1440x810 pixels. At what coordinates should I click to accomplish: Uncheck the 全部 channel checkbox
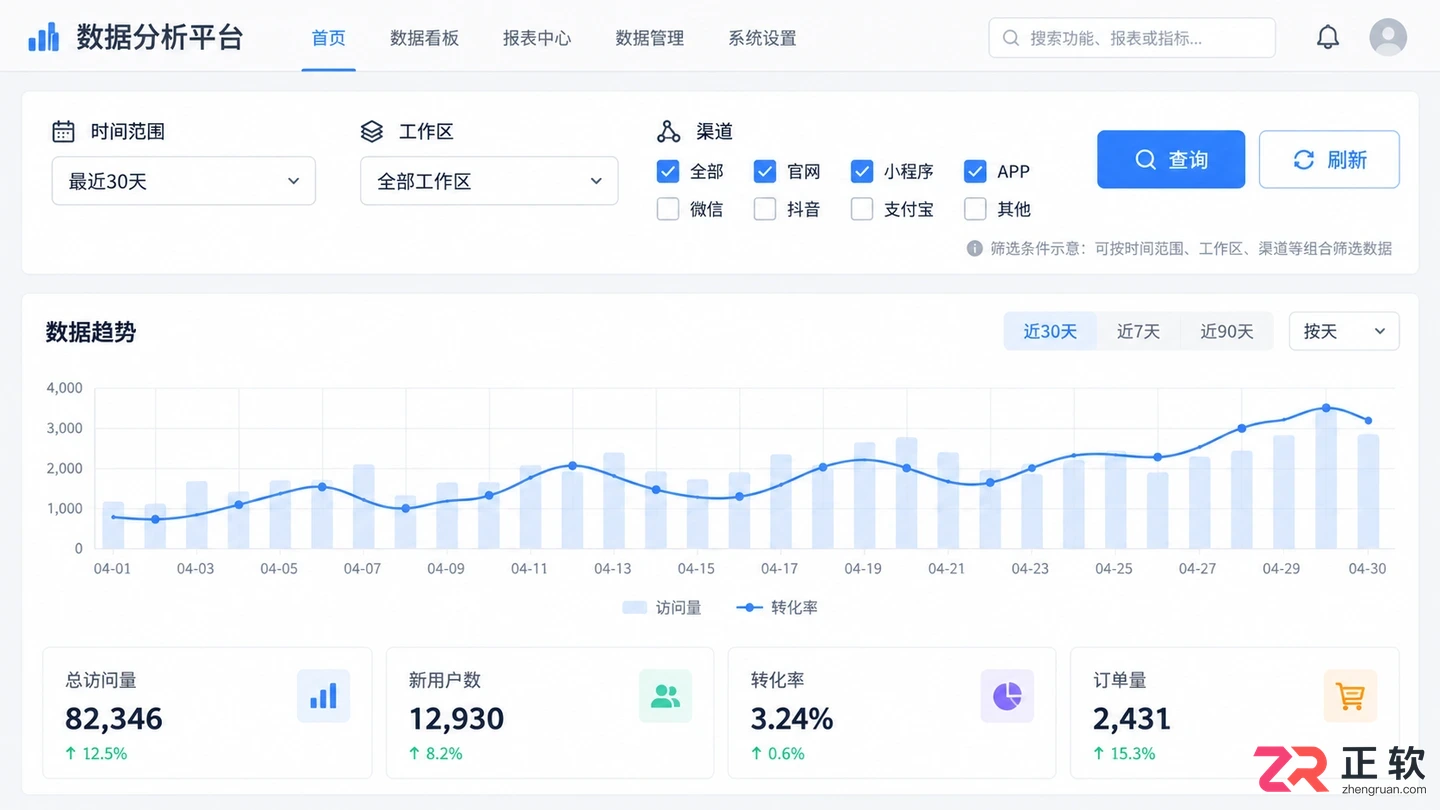(x=668, y=172)
